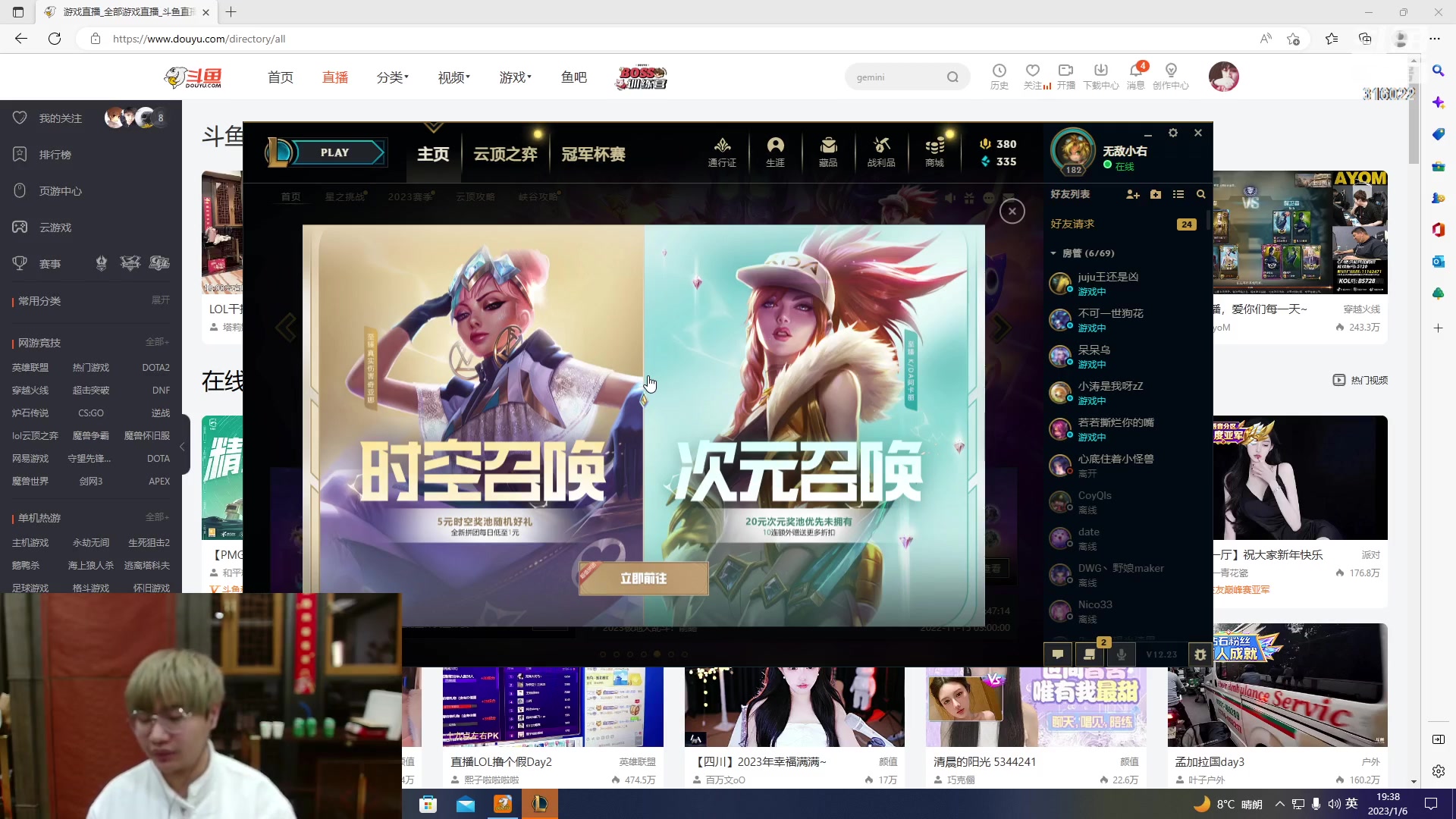Screen dimensions: 1456x819
Task: Switch to the 主页 tab in League client
Action: click(433, 154)
